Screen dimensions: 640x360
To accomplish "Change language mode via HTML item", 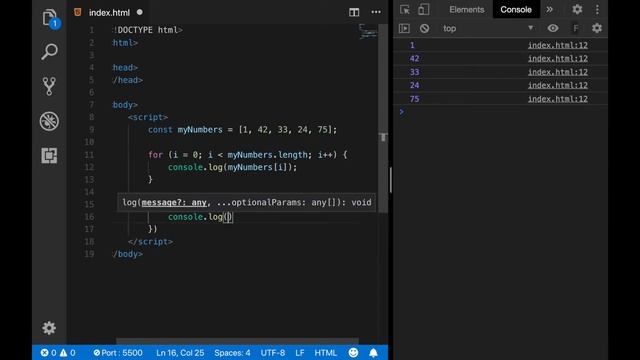I will [325, 353].
